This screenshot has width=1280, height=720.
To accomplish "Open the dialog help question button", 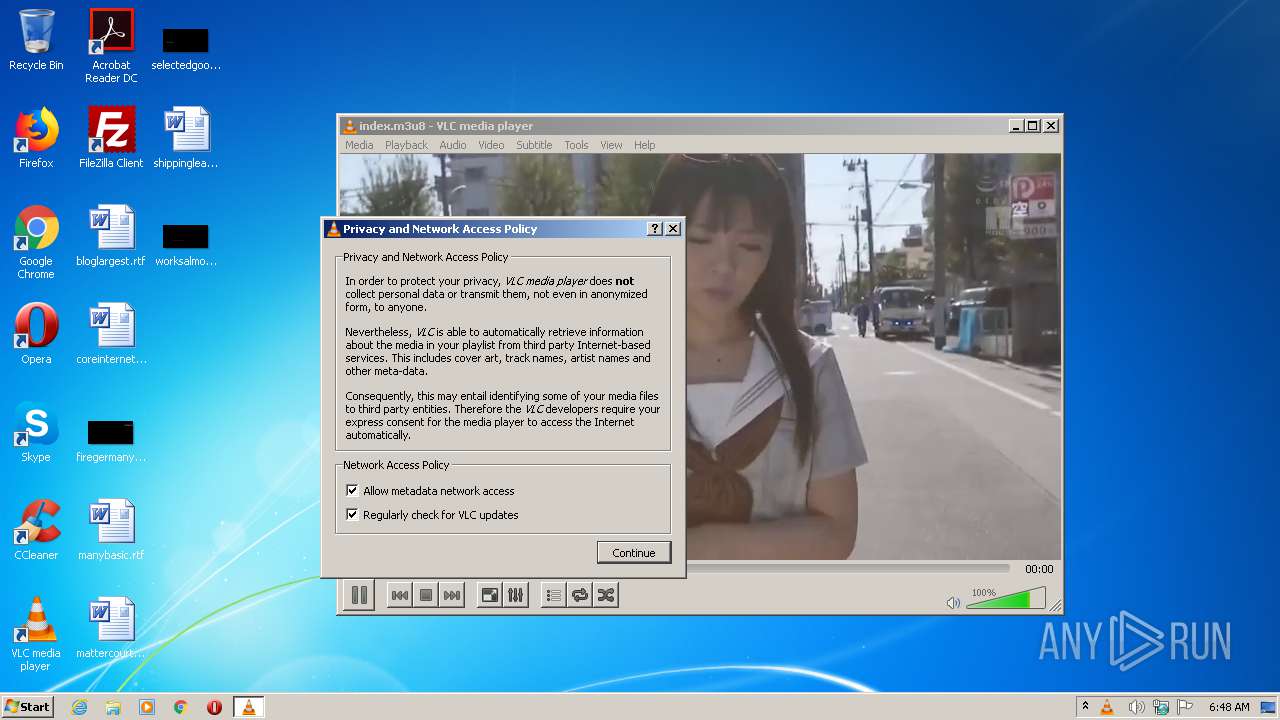I will (655, 229).
